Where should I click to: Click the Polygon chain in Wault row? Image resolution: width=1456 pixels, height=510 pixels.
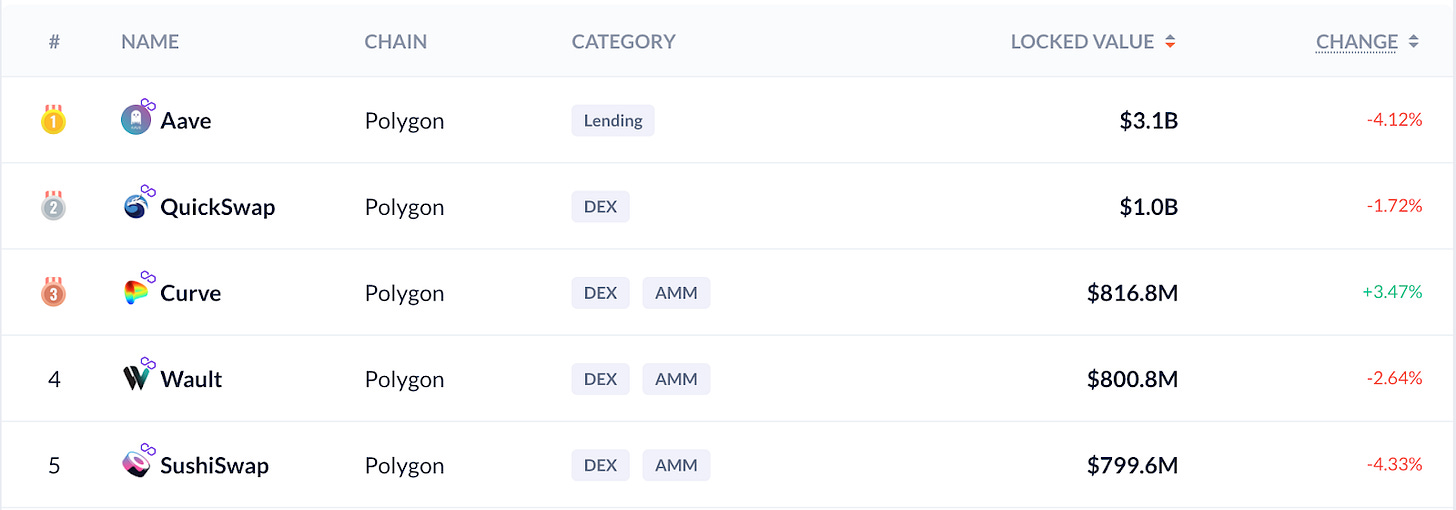click(x=404, y=379)
